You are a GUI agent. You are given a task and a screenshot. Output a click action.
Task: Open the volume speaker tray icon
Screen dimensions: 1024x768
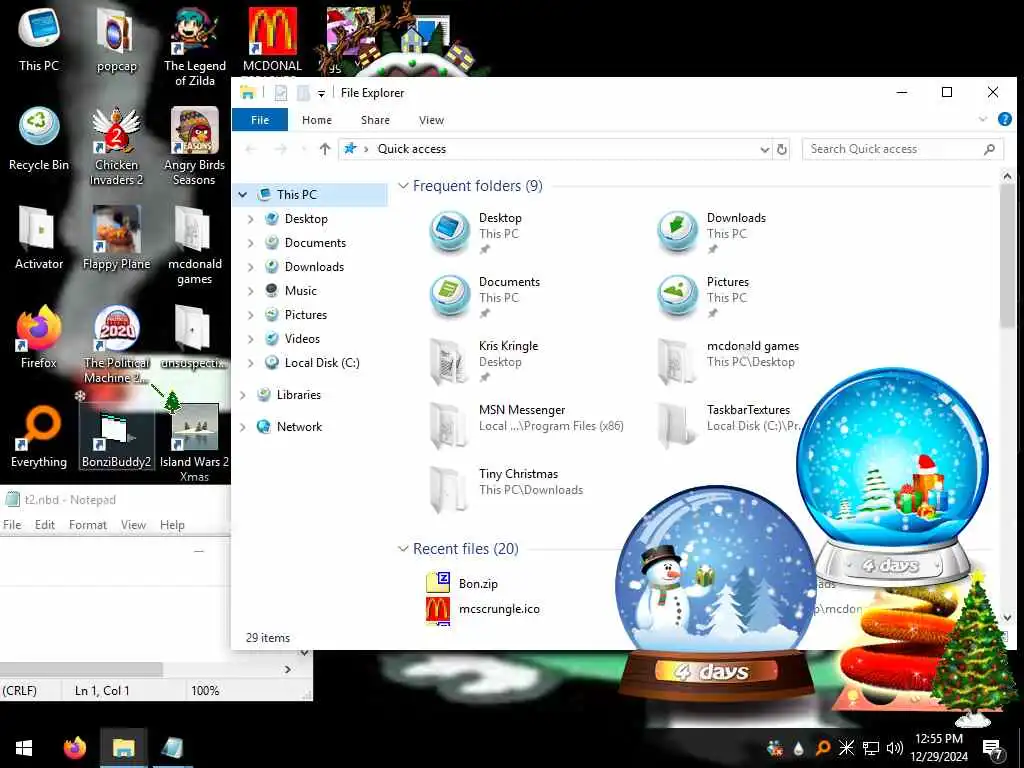[895, 748]
